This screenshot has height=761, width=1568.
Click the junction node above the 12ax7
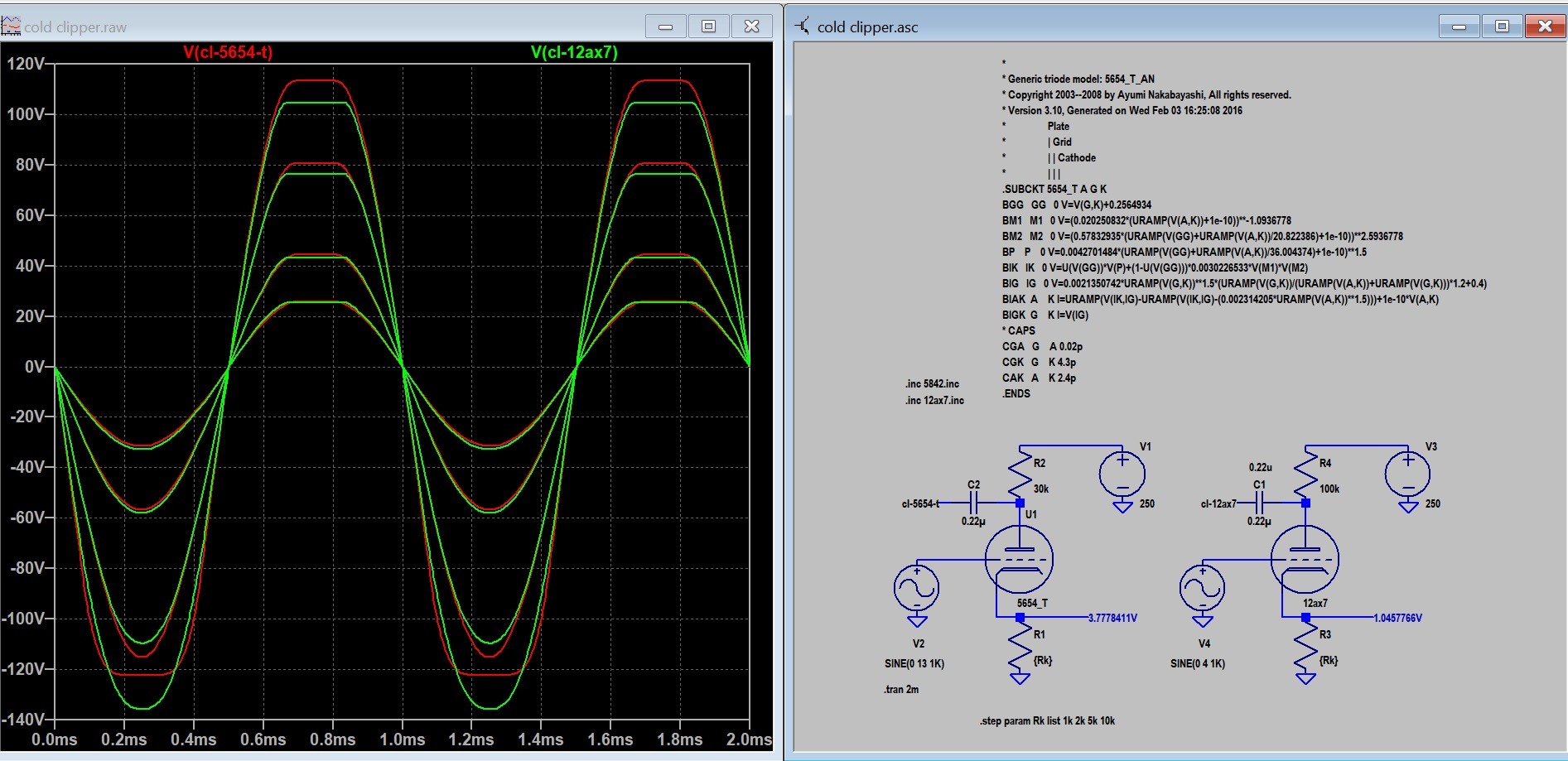coord(1305,503)
